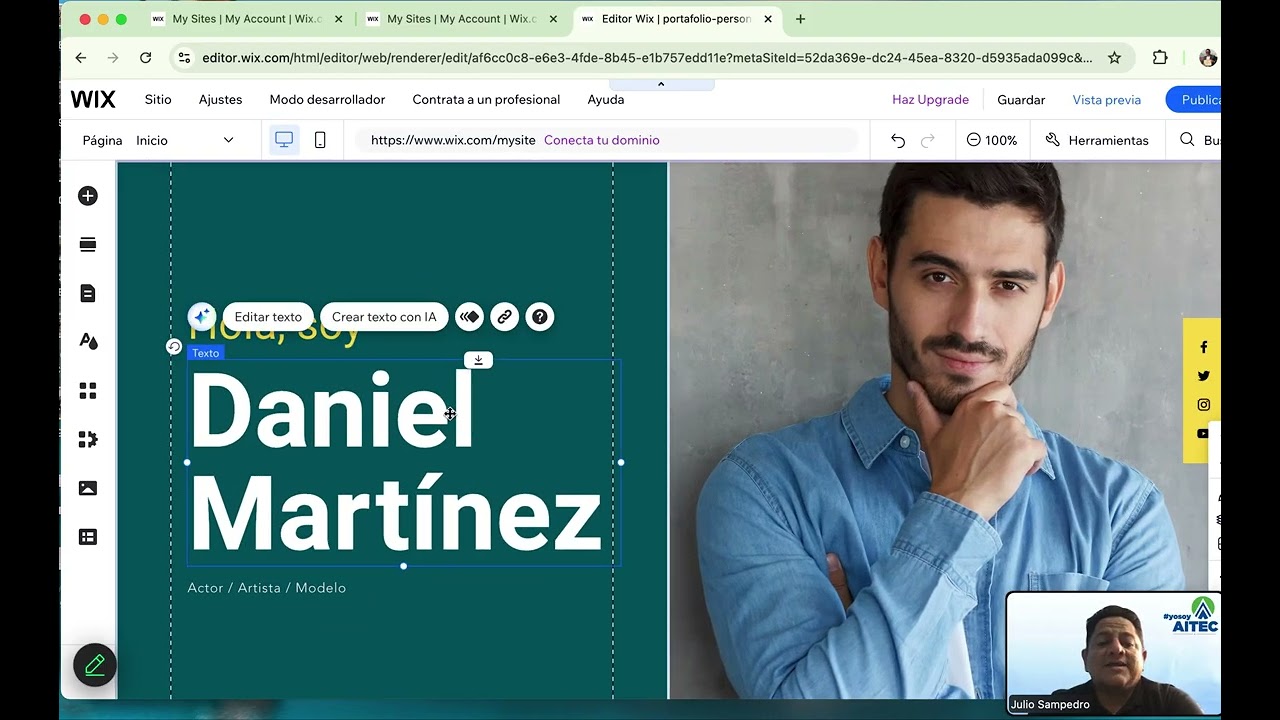This screenshot has width=1280, height=720.
Task: Click the stretch-down arrow handle above text
Action: point(478,360)
